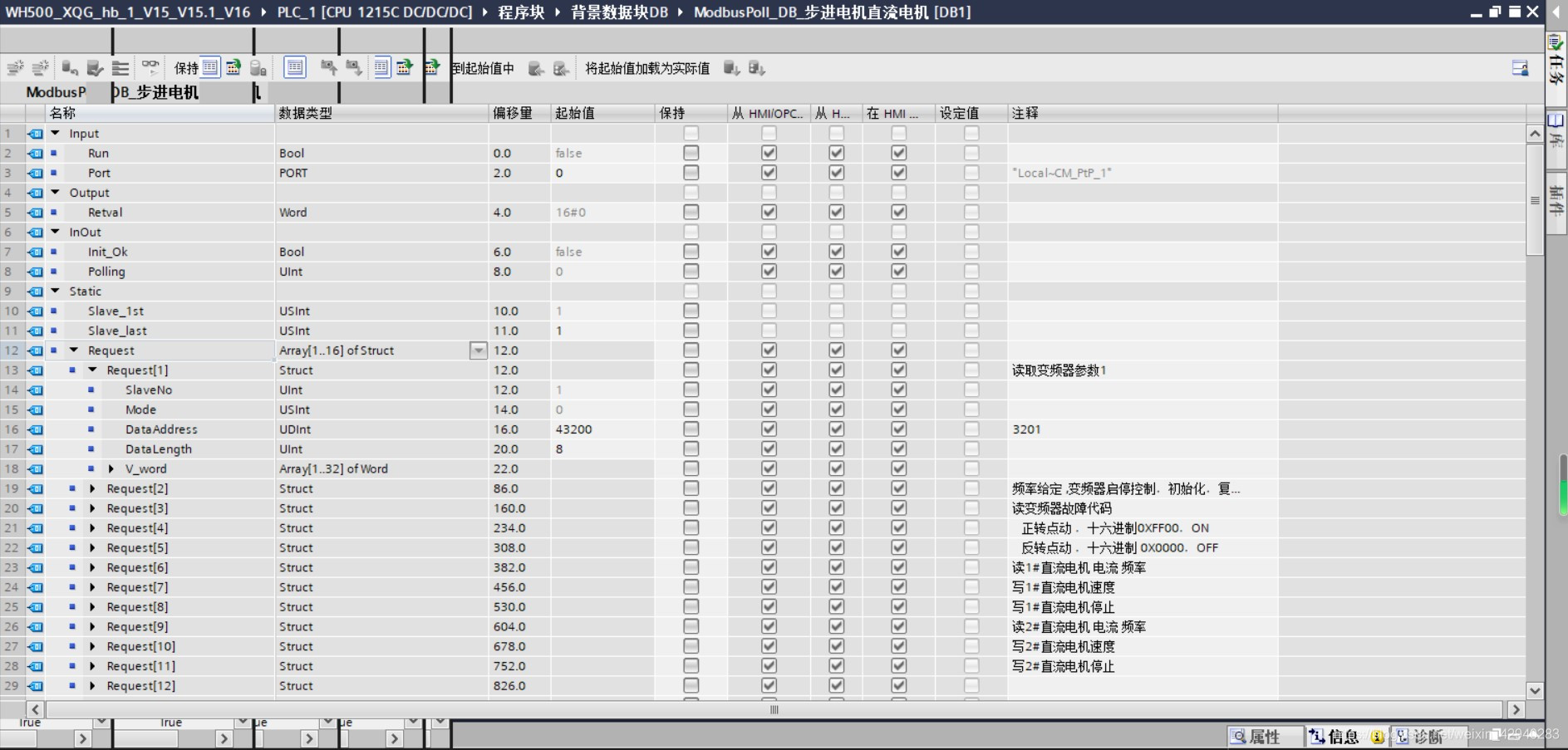Click the horizontal scrollbar right arrow
The image size is (1568, 750).
pos(1516,710)
